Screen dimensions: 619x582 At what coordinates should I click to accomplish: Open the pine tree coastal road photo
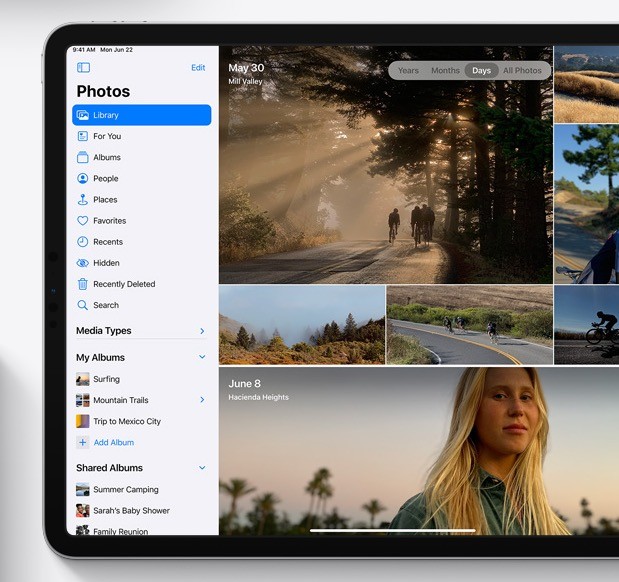click(587, 204)
